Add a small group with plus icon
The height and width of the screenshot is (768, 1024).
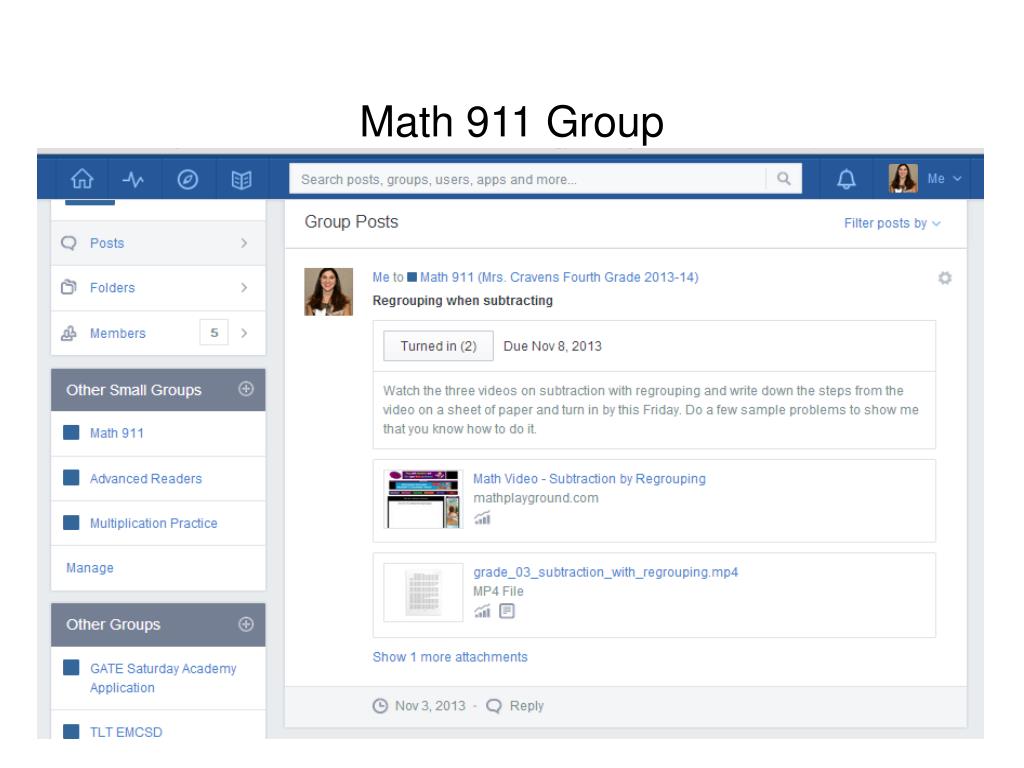tap(246, 389)
